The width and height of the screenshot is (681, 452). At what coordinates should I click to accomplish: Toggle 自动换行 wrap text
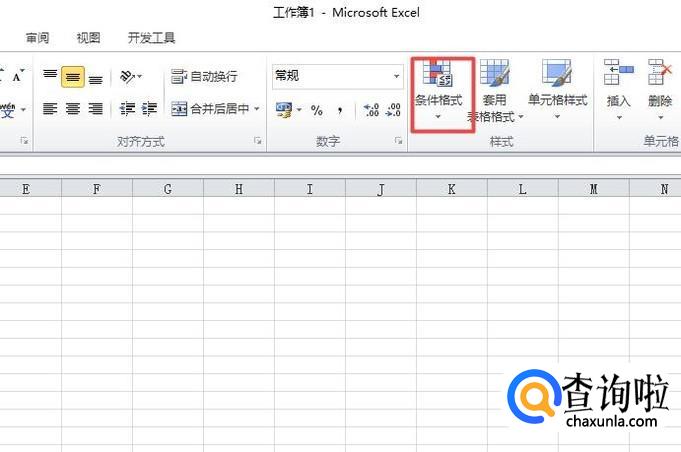tap(204, 76)
